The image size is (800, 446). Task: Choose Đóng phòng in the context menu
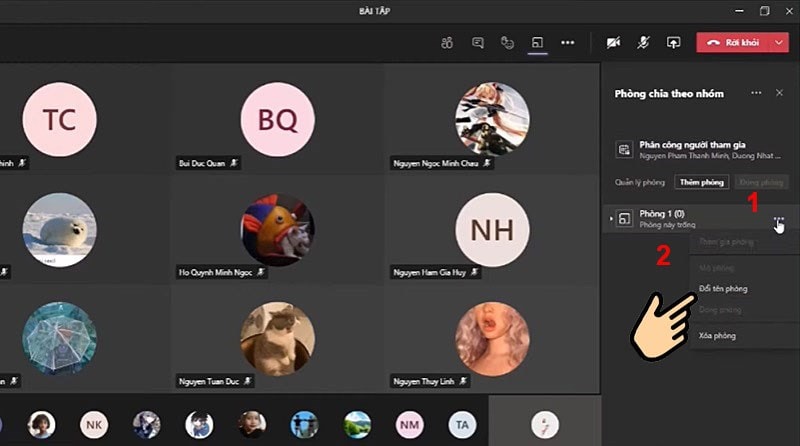pos(720,310)
